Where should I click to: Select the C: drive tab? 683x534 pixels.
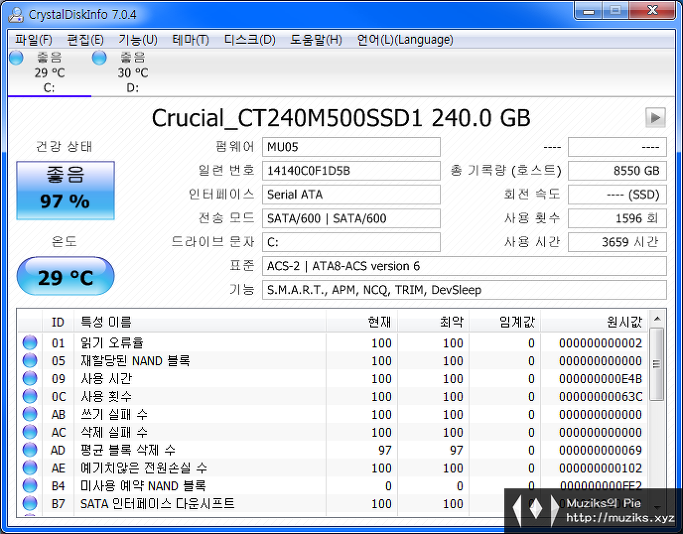click(49, 72)
